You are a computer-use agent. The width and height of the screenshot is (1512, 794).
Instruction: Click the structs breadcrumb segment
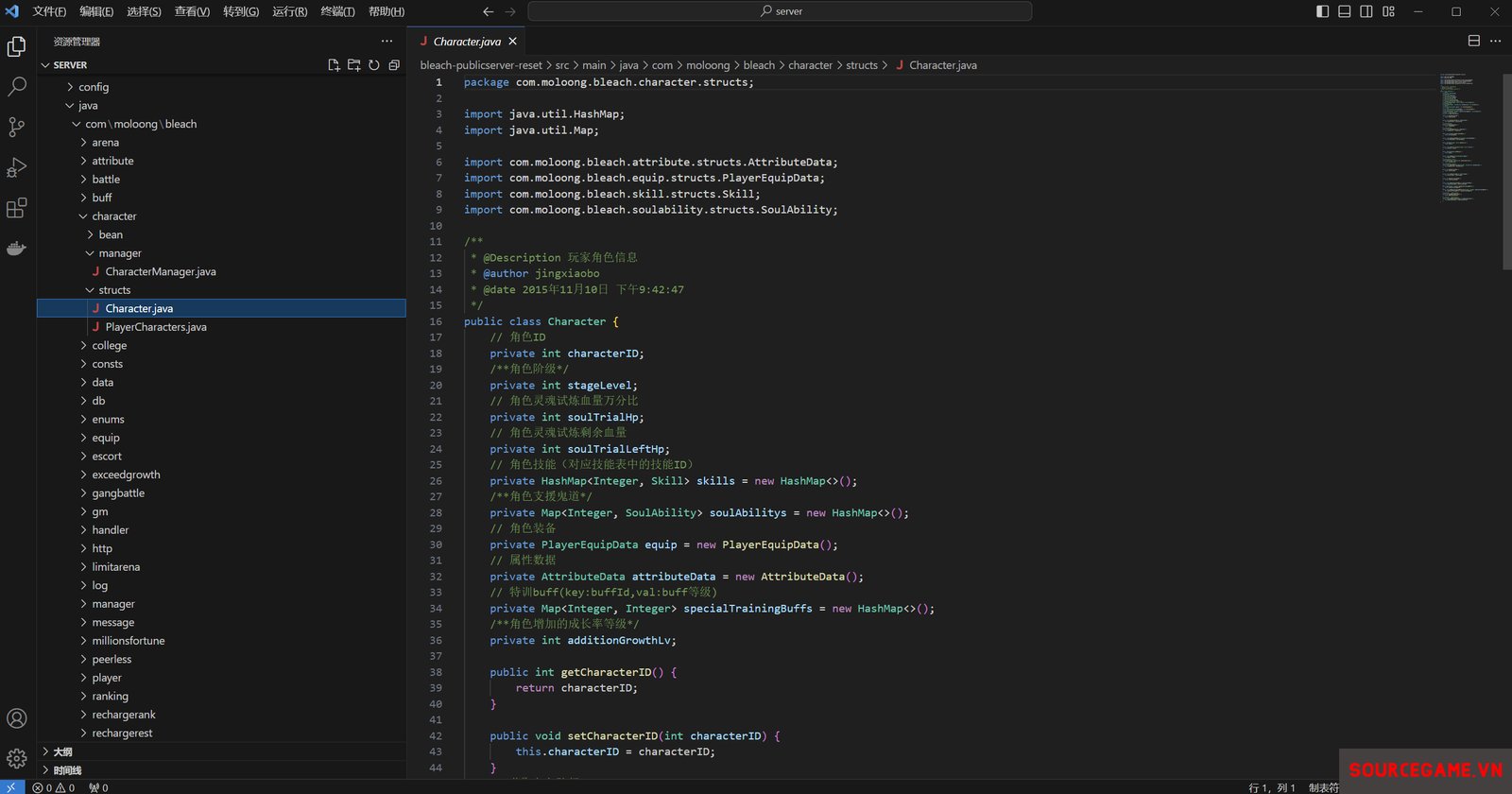pos(861,65)
